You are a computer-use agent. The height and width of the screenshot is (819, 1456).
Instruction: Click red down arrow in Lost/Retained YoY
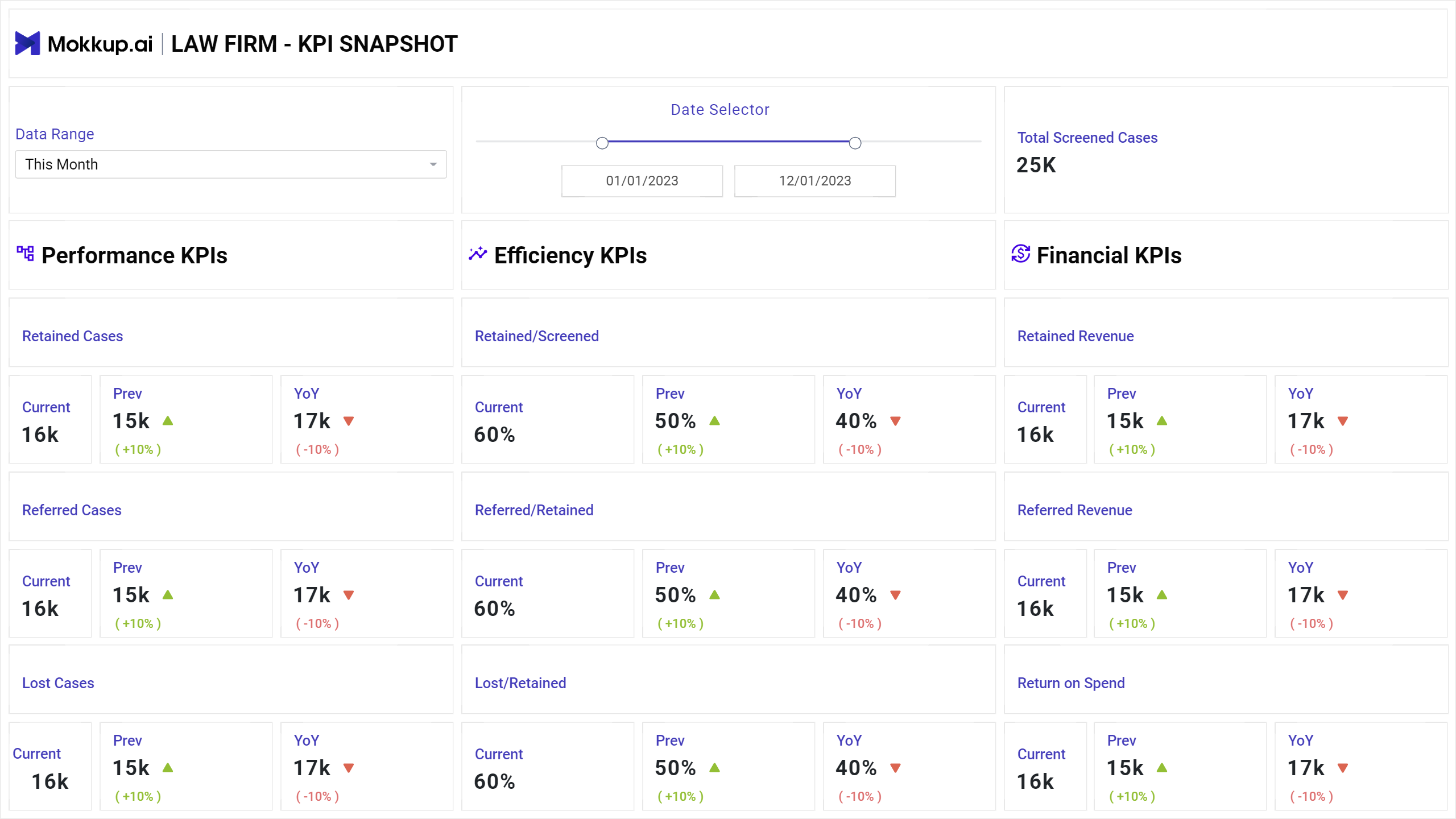point(896,768)
